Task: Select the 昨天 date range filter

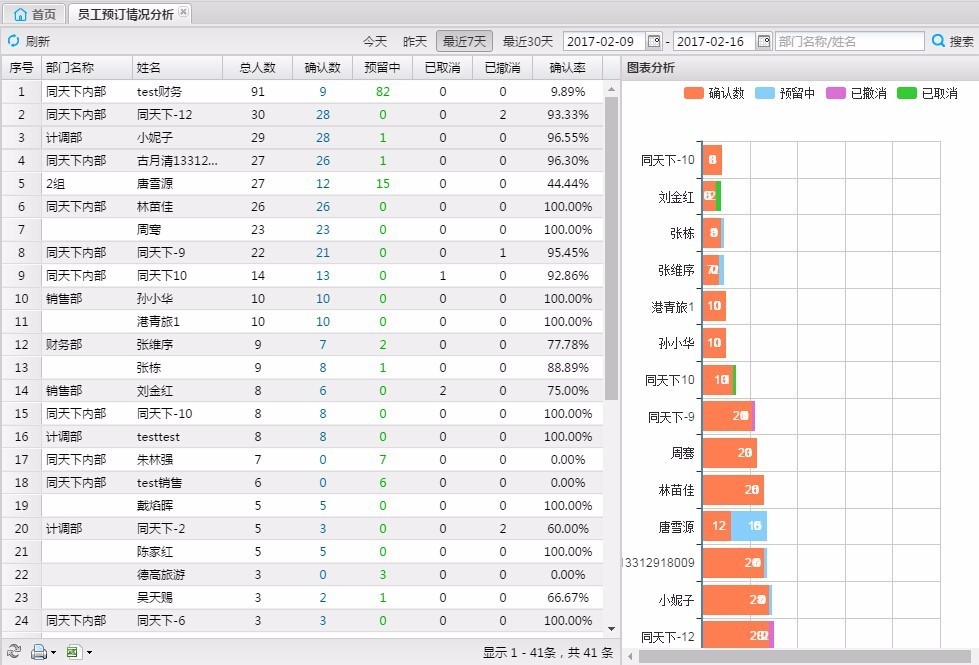Action: [414, 41]
